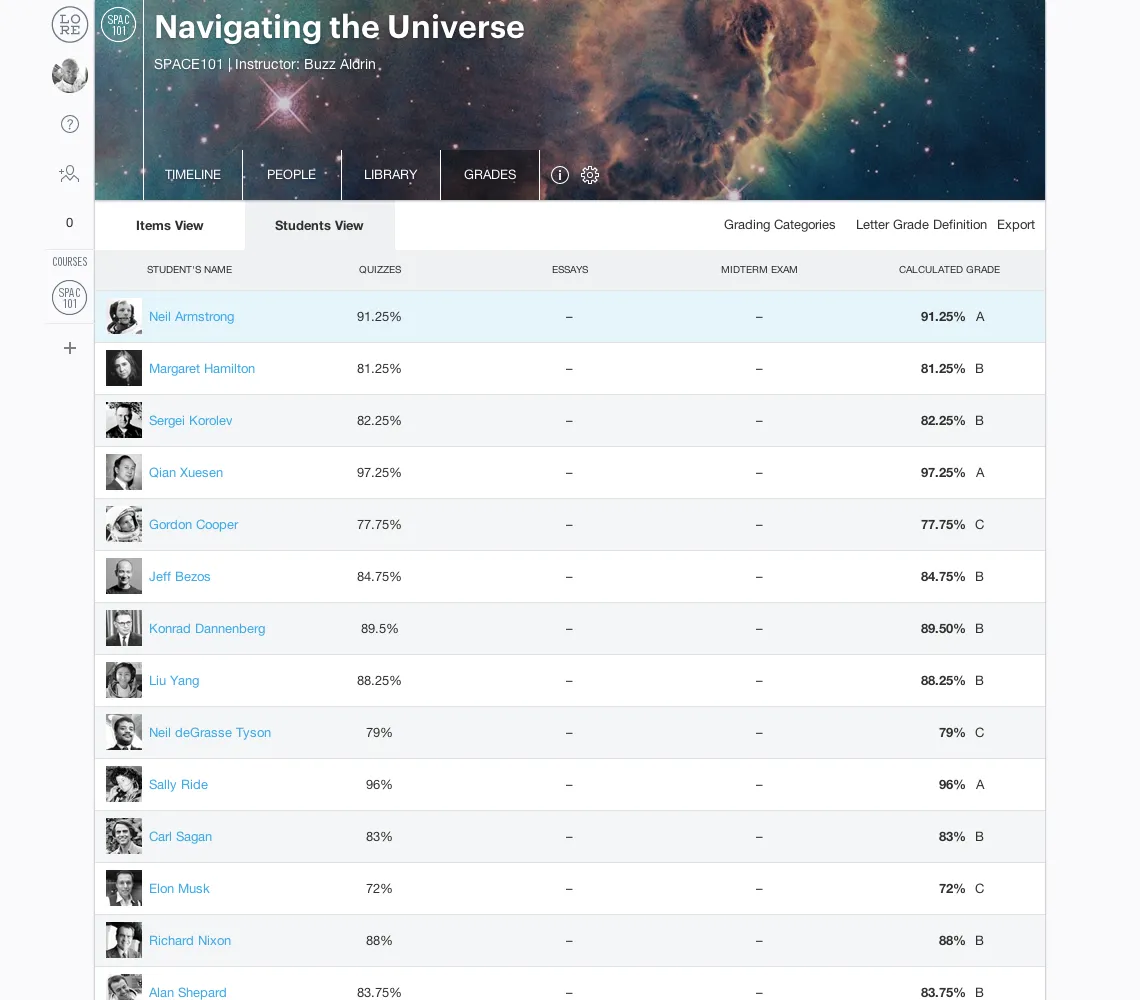Click Gordon Cooper's profile photo
This screenshot has height=1000, width=1140.
click(x=124, y=524)
